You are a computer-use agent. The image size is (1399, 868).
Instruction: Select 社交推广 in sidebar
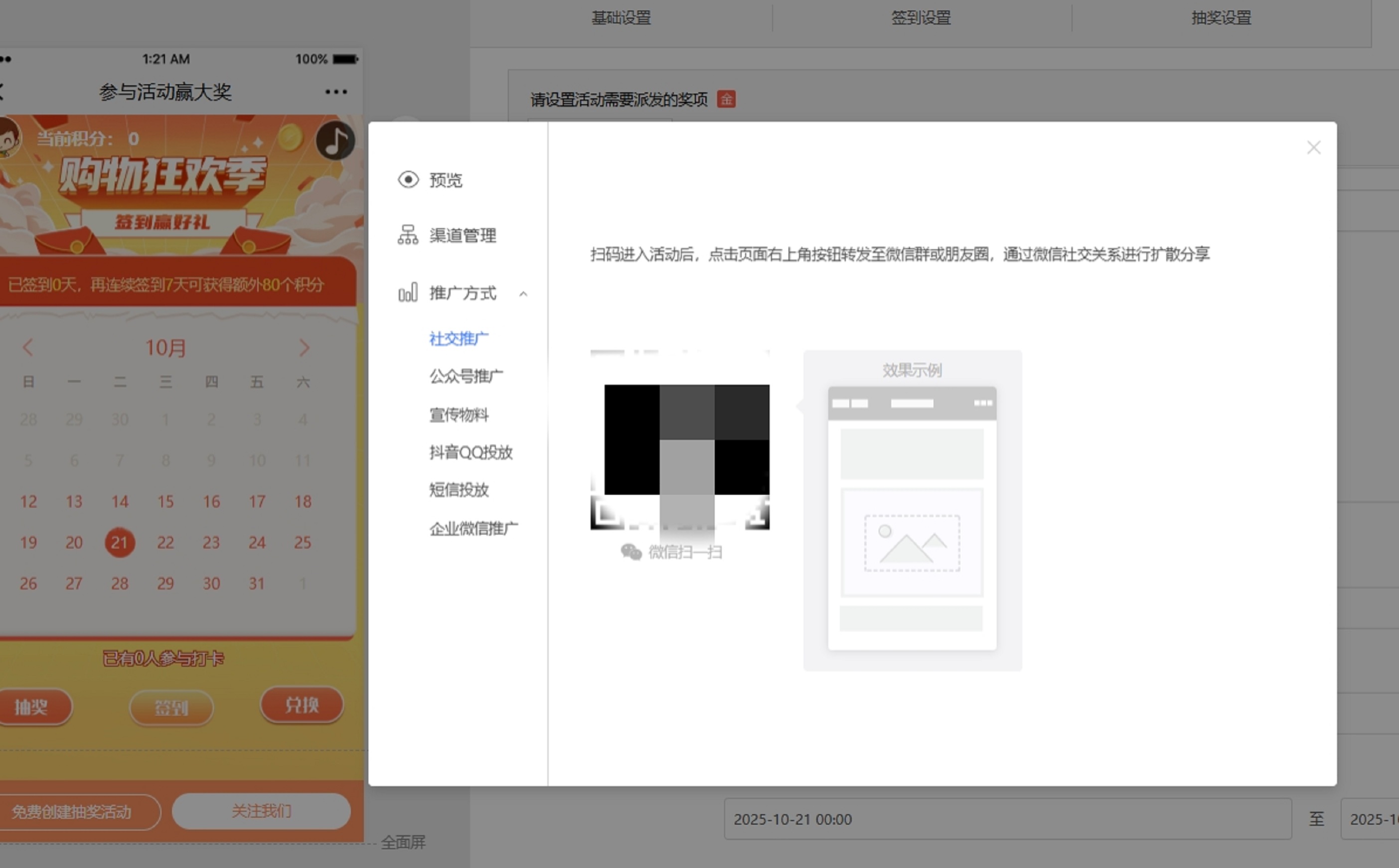click(x=459, y=339)
